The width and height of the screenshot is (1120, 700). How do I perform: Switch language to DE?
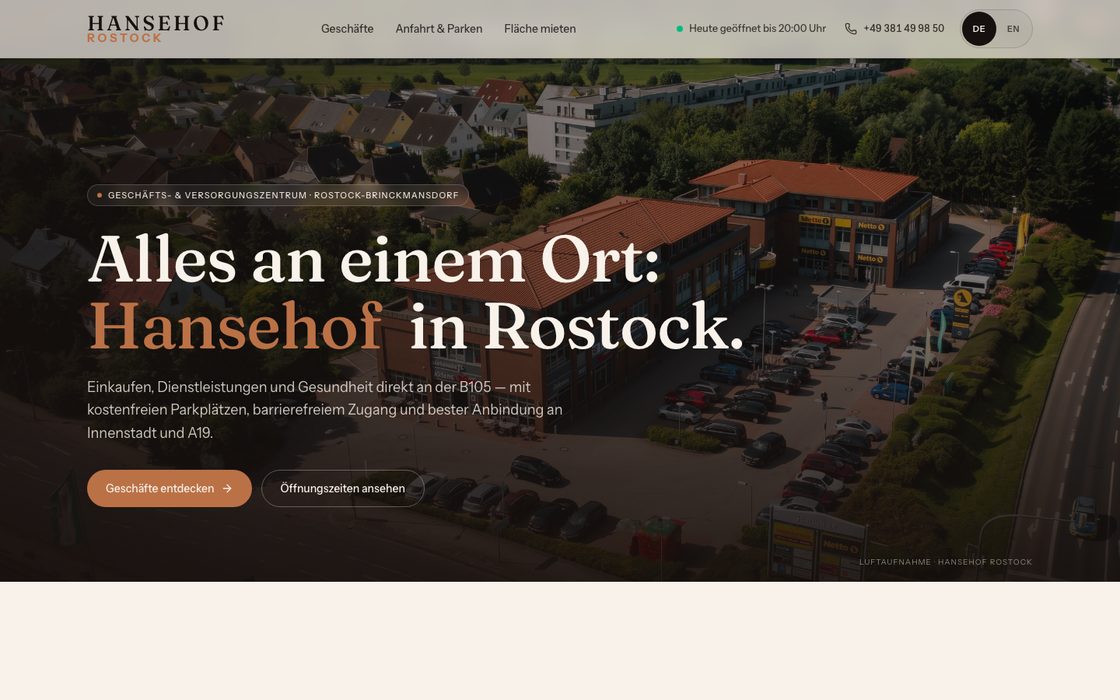tap(979, 29)
